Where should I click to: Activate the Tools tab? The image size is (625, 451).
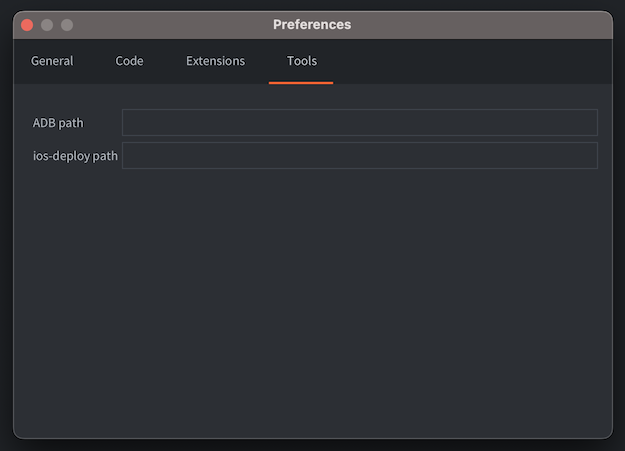302,61
